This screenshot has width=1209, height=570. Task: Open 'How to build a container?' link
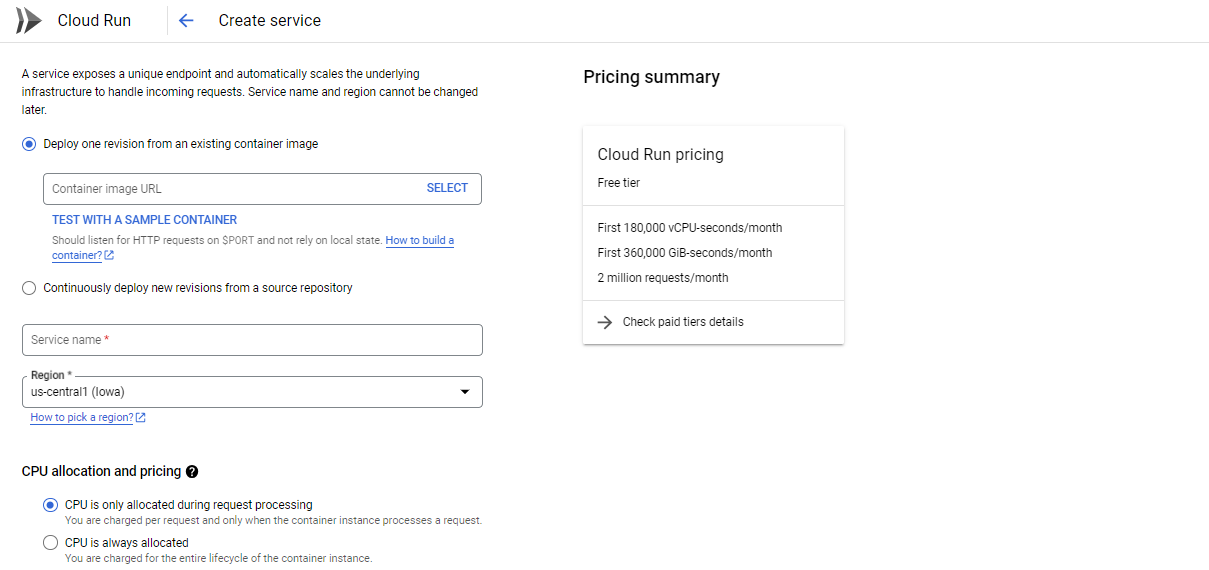pos(253,248)
